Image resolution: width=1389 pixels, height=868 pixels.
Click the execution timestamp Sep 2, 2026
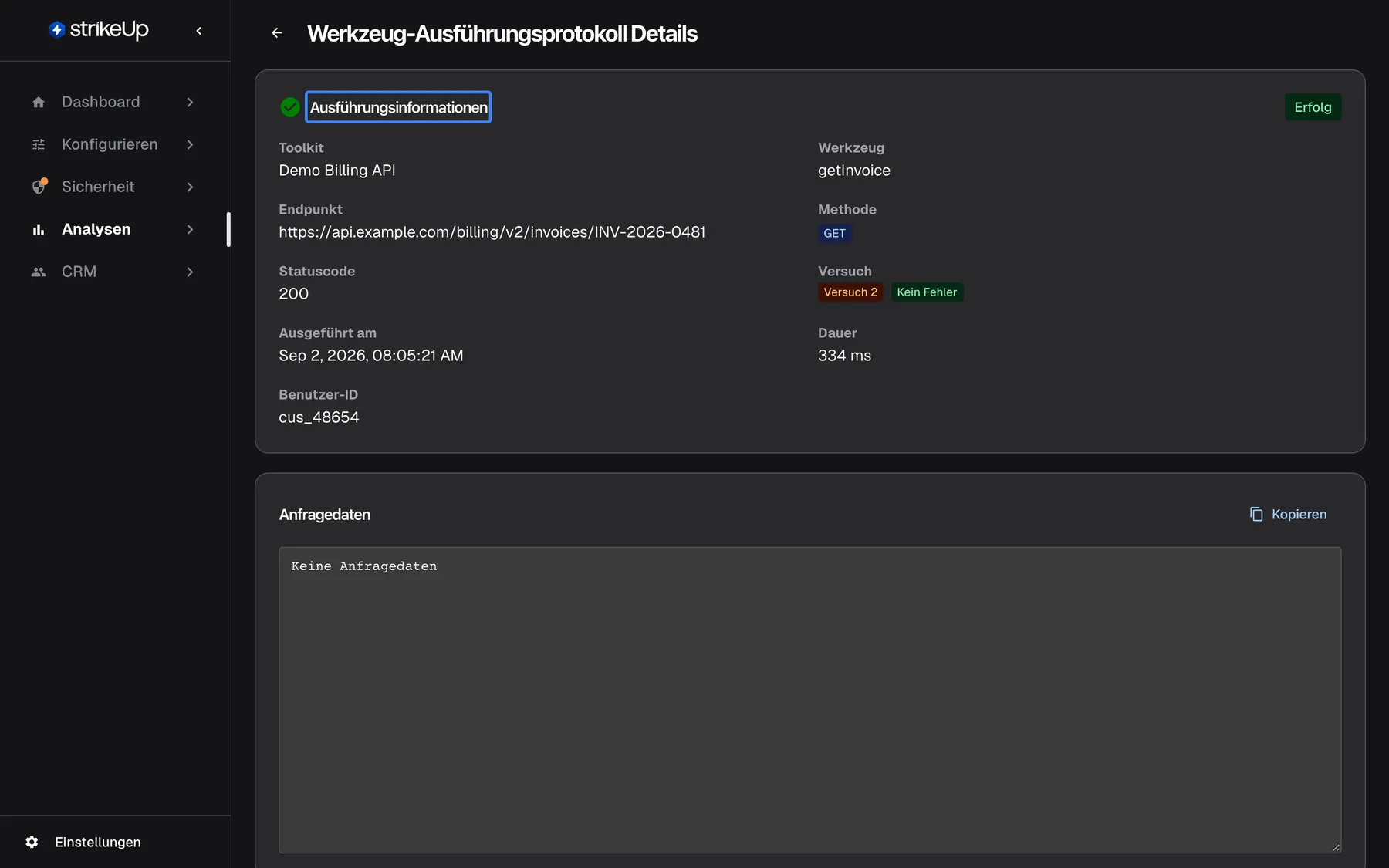370,356
